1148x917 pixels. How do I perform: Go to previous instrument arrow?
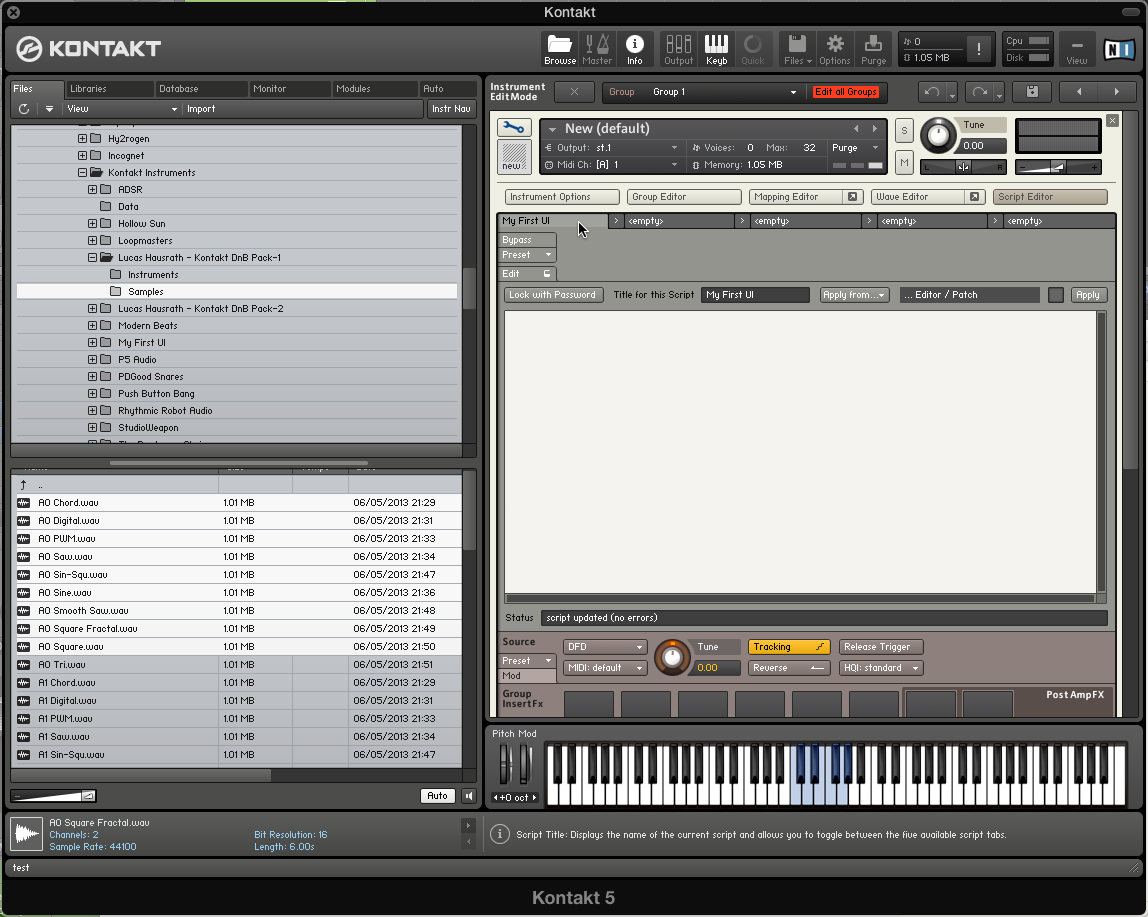(1078, 92)
